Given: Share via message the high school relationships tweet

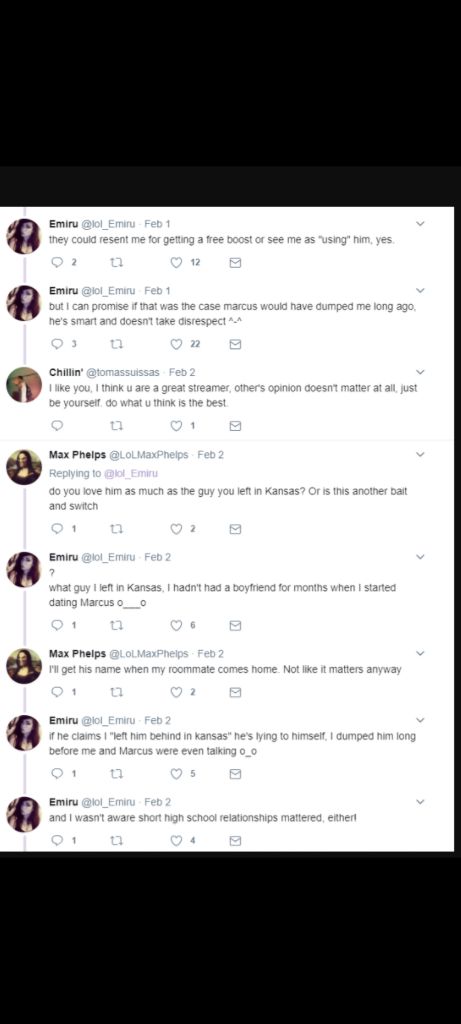Looking at the screenshot, I should tap(235, 841).
